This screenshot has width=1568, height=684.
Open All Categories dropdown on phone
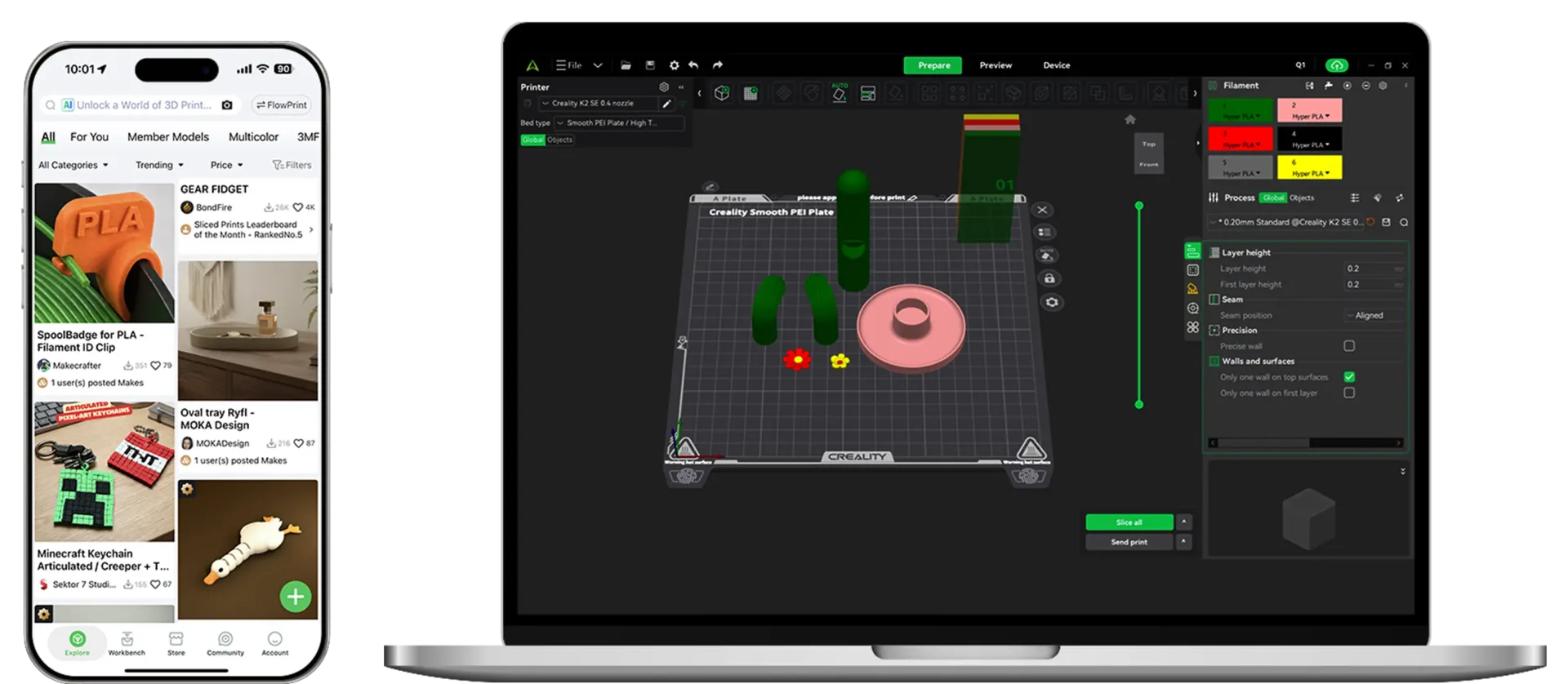73,165
